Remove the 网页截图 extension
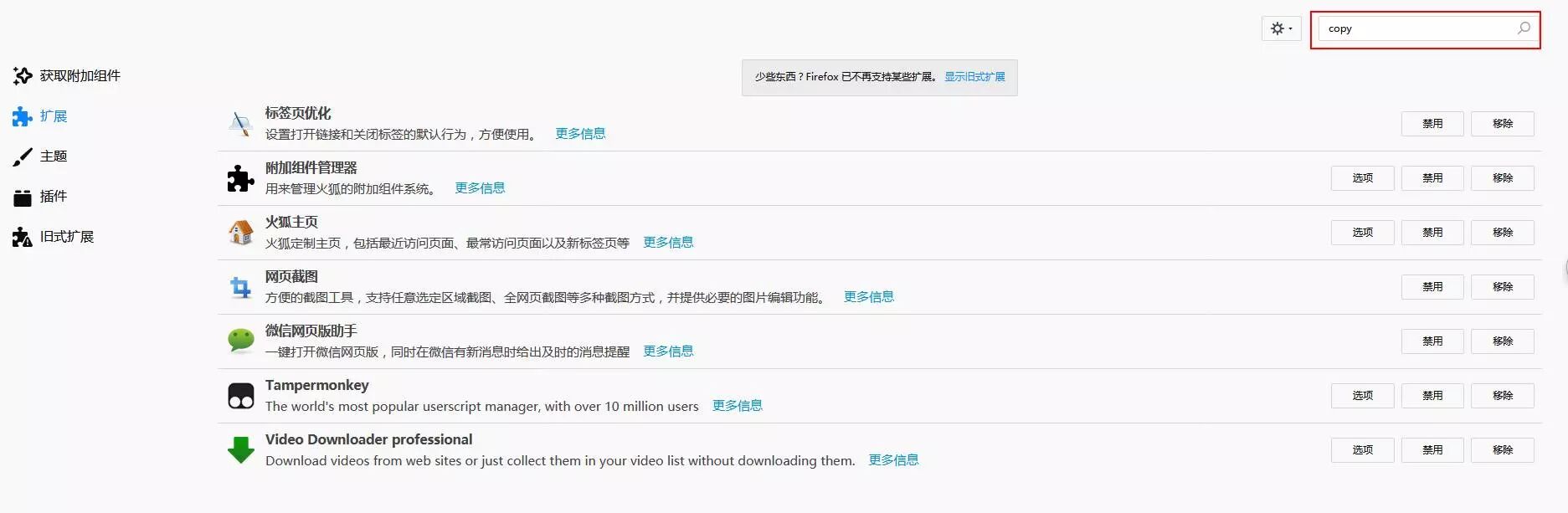Image resolution: width=1568 pixels, height=513 pixels. 1503,287
